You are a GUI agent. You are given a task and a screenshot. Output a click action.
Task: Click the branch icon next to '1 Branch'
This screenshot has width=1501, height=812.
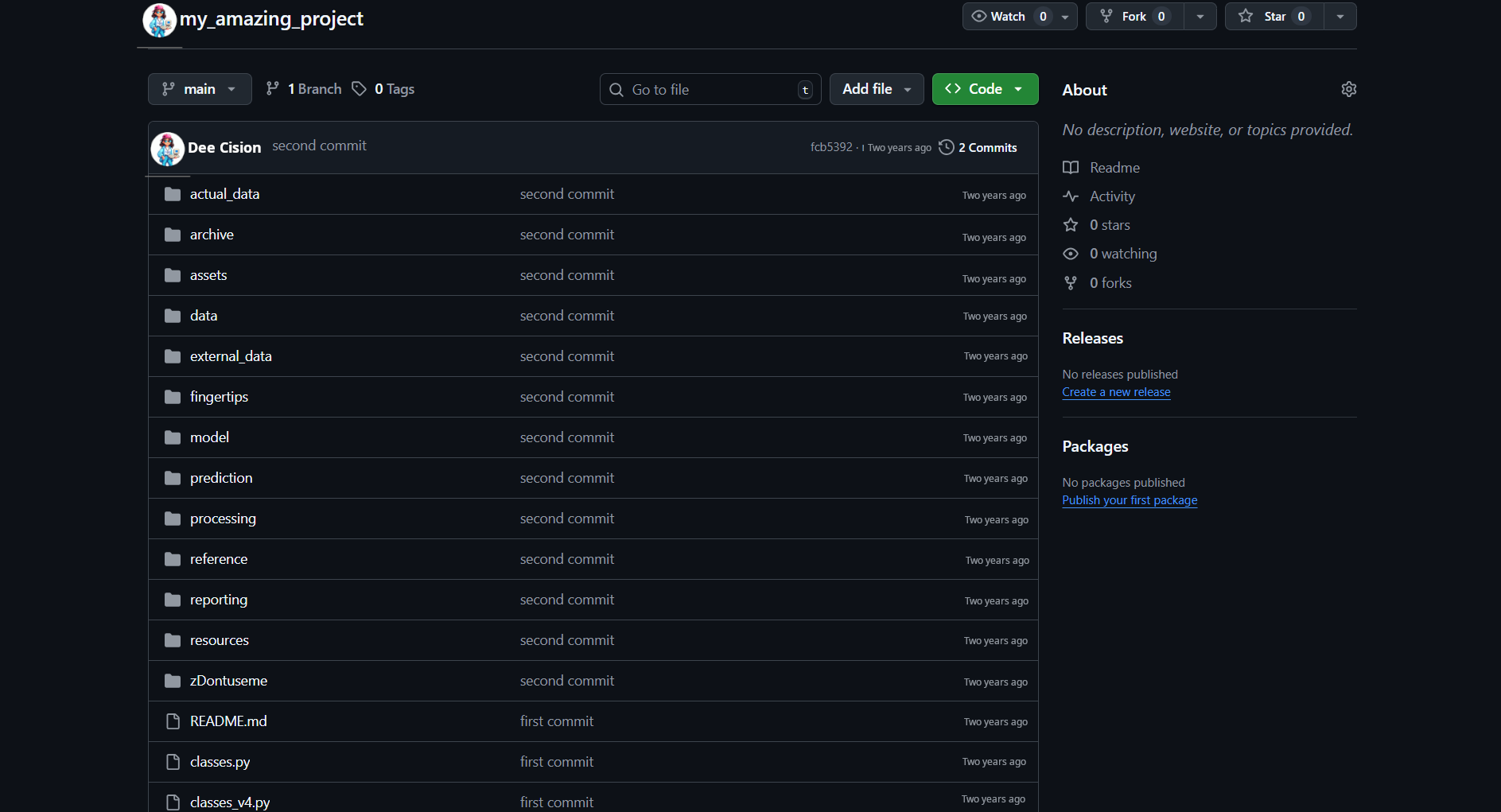coord(274,88)
